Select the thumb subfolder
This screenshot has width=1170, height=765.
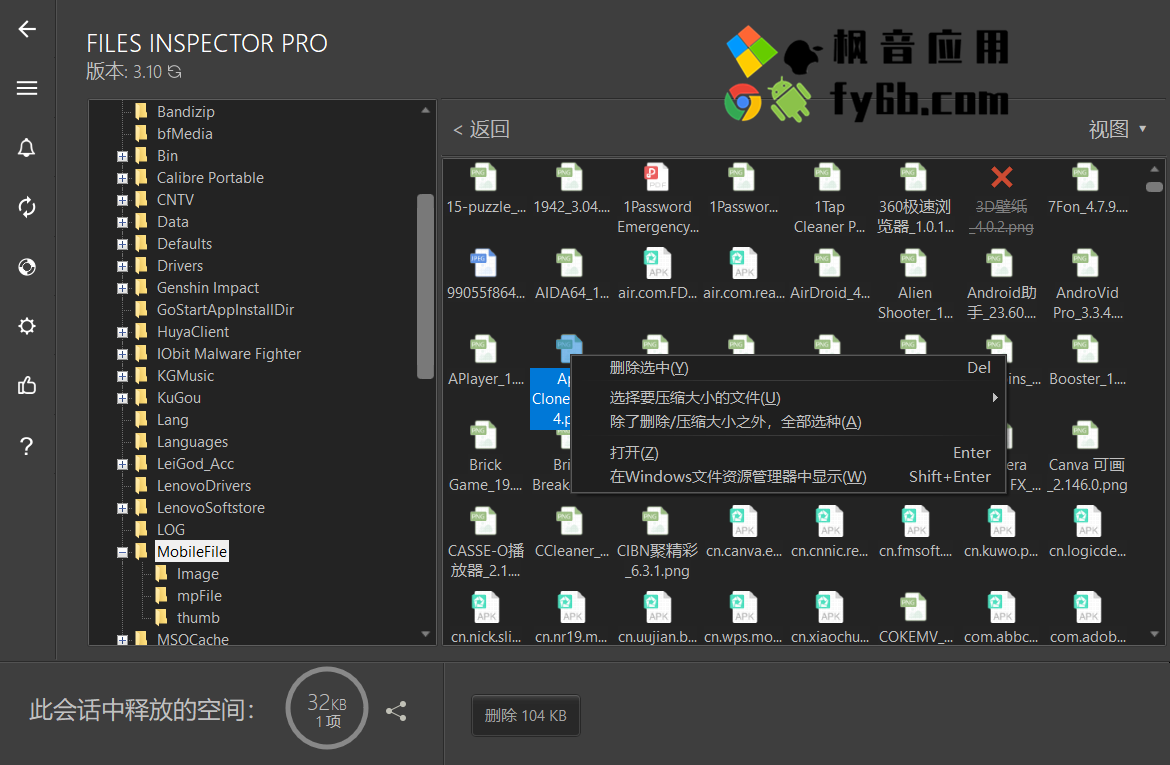pos(198,618)
